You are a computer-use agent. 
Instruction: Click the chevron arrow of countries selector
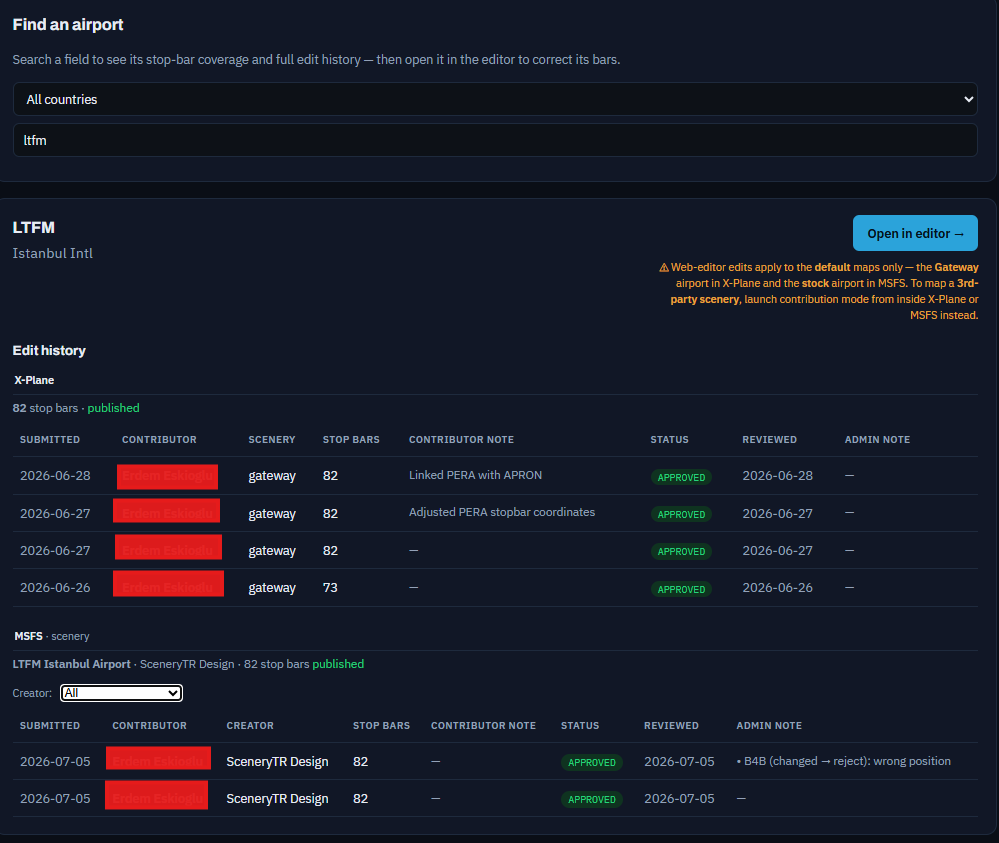coord(968,99)
